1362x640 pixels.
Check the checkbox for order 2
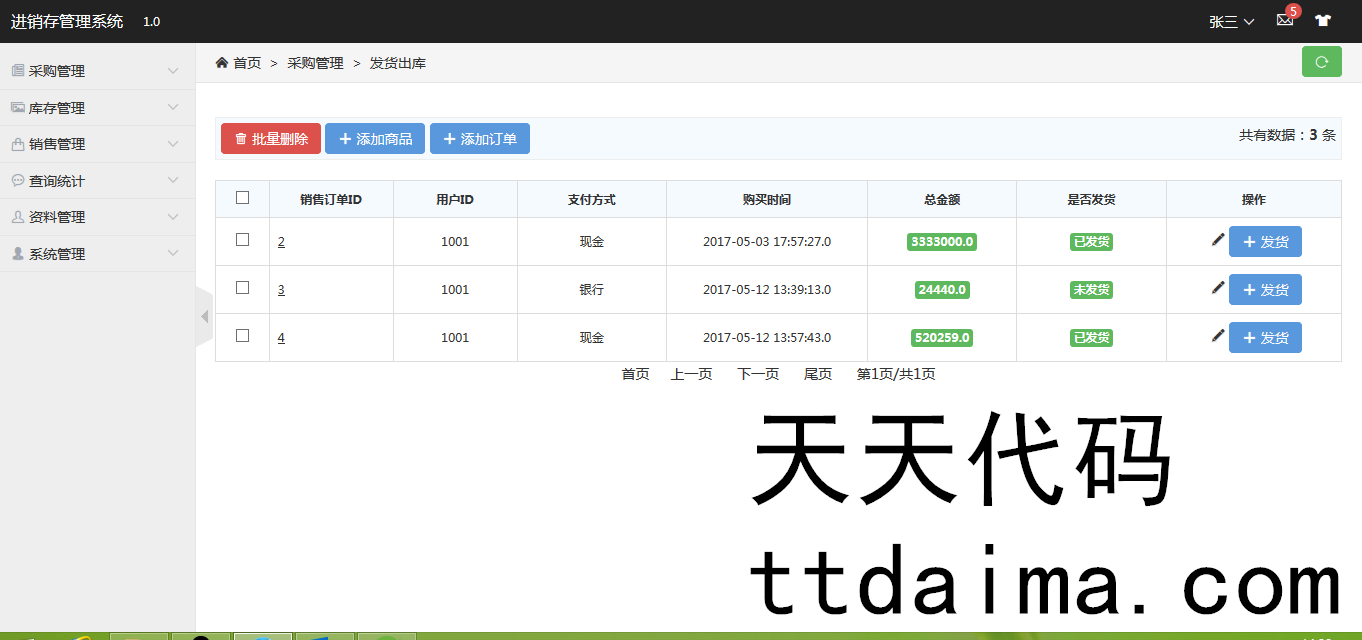[242, 240]
